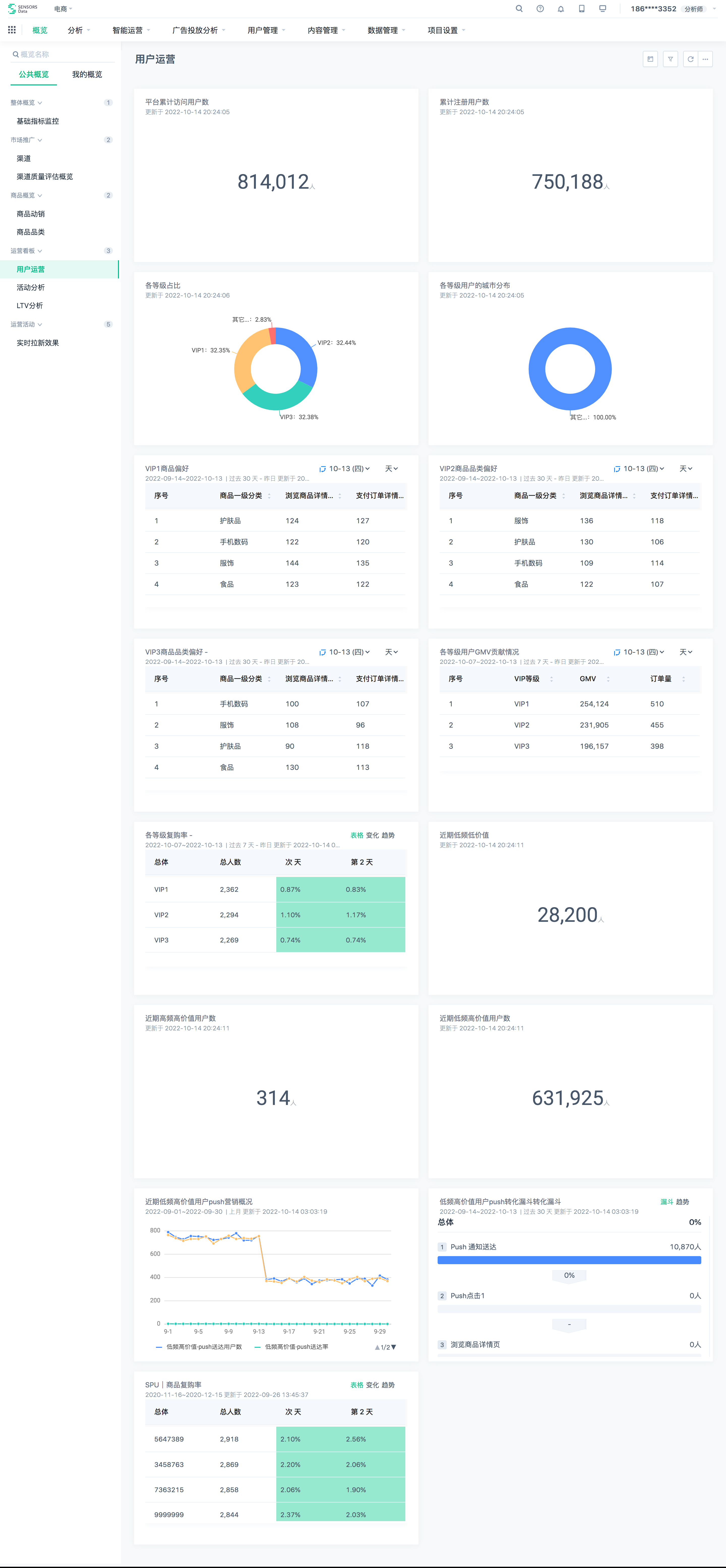The width and height of the screenshot is (726, 1568).
Task: Switch 各等级复购率 card to 趋势 view
Action: (x=388, y=835)
